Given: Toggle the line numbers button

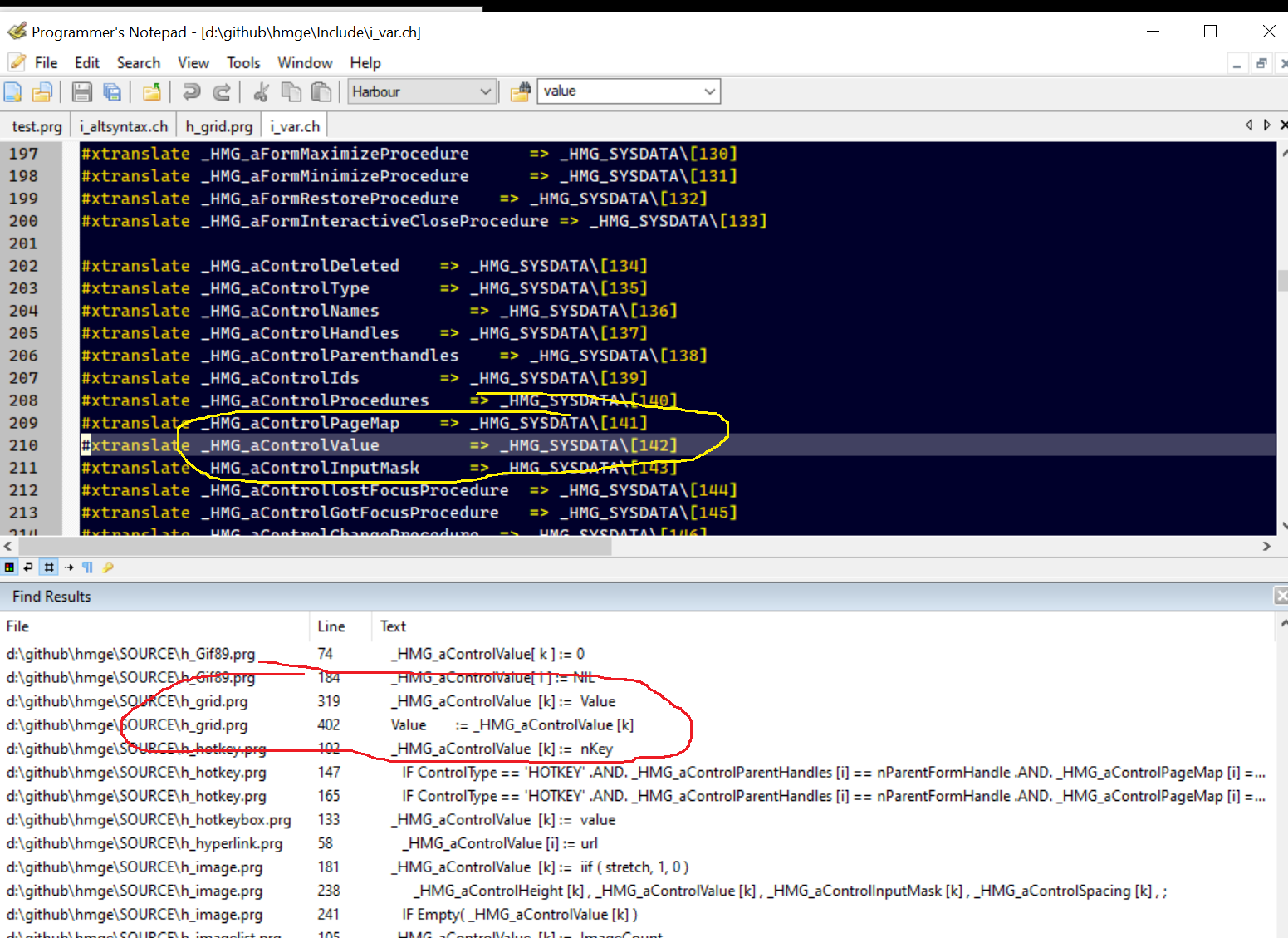Looking at the screenshot, I should (49, 567).
